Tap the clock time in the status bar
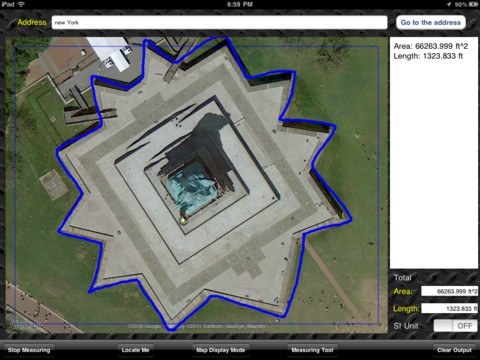This screenshot has width=480, height=360. click(240, 4)
